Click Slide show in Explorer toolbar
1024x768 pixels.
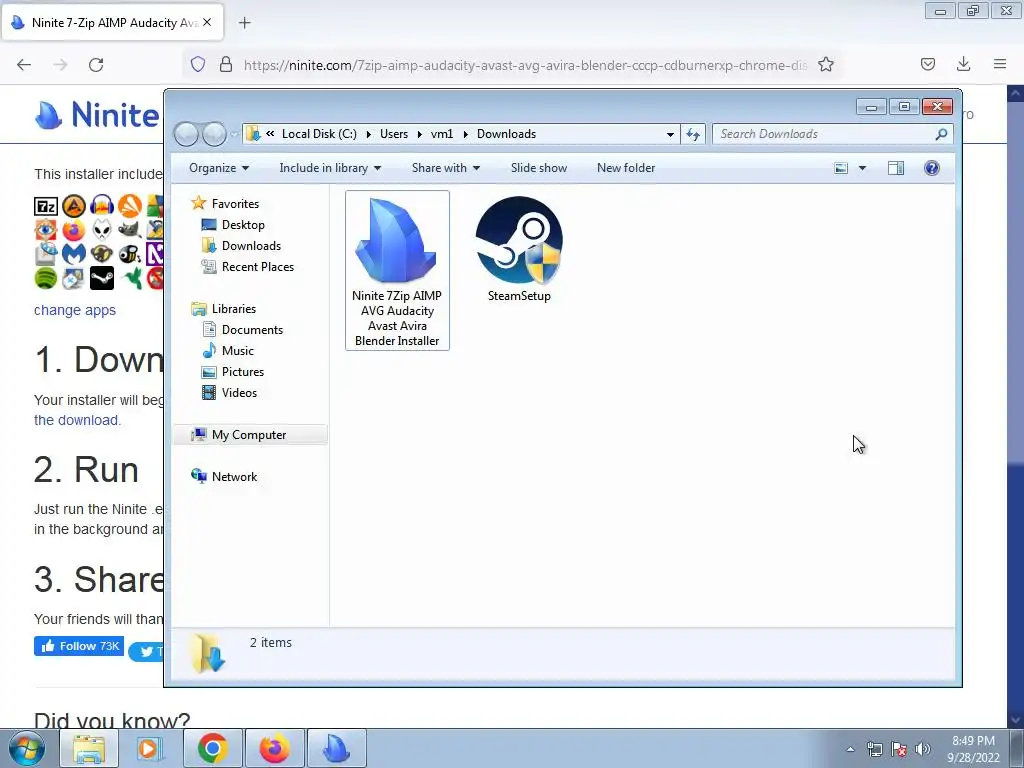539,168
